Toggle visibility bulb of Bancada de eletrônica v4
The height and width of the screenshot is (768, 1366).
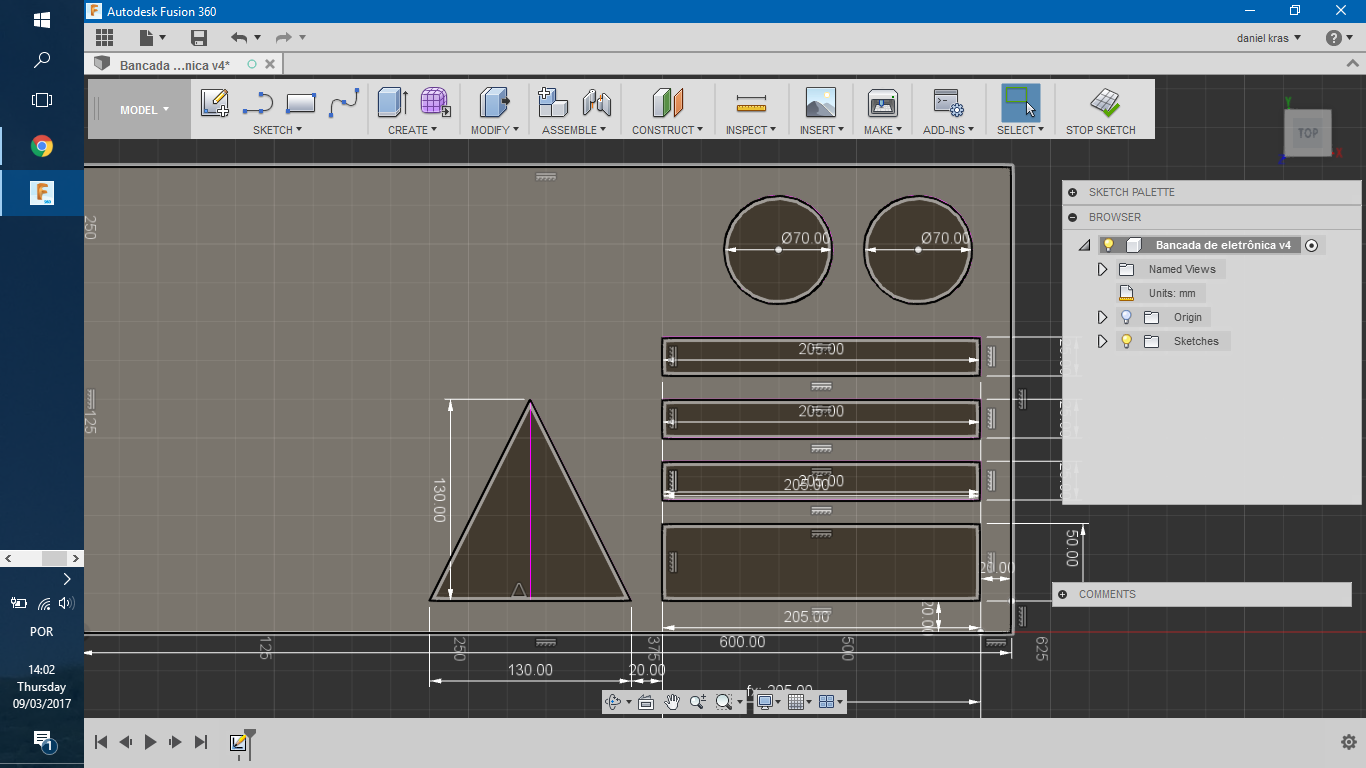pos(1108,245)
